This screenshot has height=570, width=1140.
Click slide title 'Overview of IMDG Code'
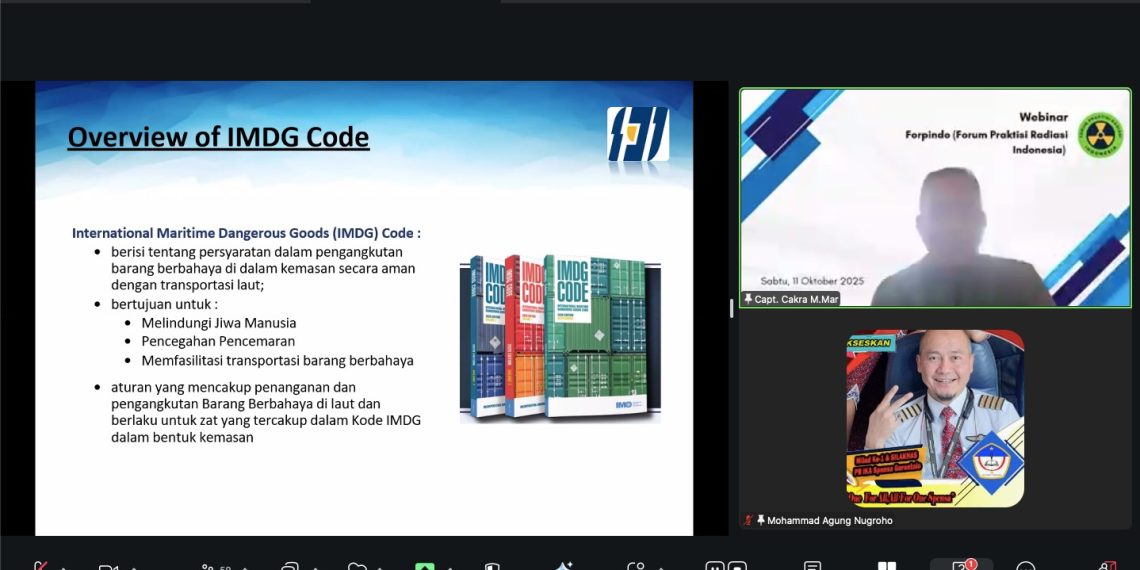point(218,137)
